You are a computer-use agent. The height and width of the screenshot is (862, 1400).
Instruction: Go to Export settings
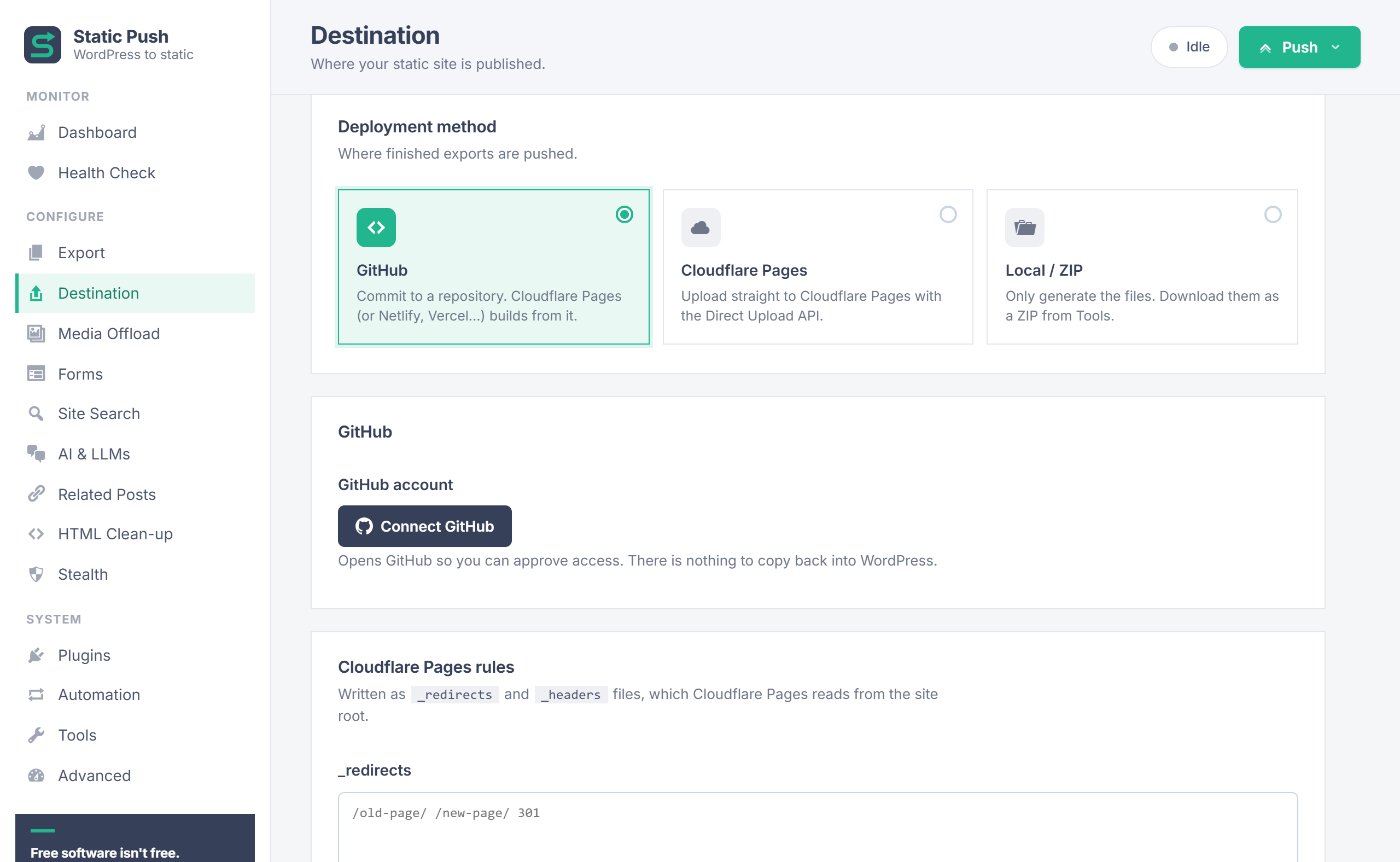click(x=135, y=253)
